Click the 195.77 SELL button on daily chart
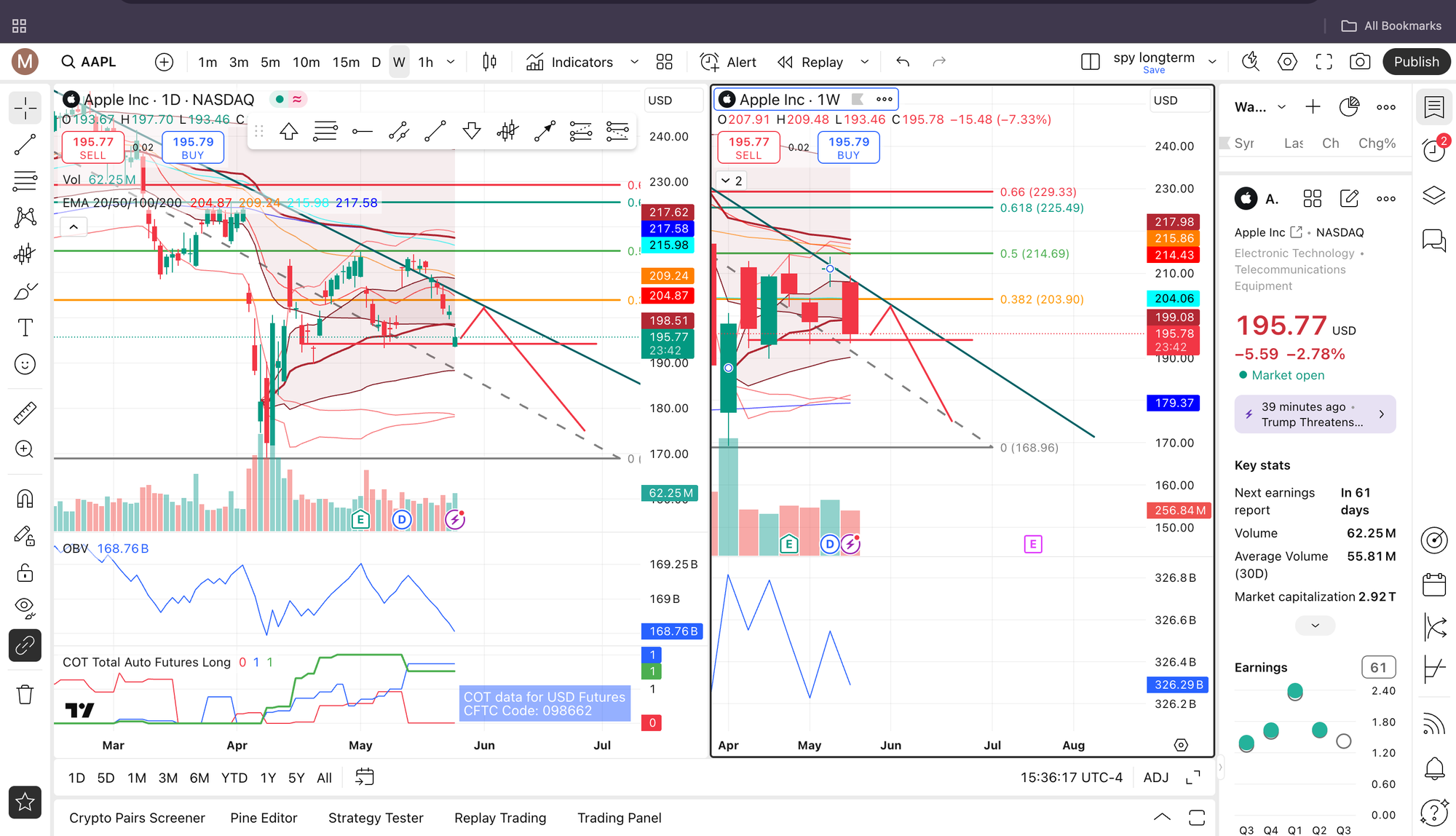The height and width of the screenshot is (836, 1456). click(x=93, y=148)
